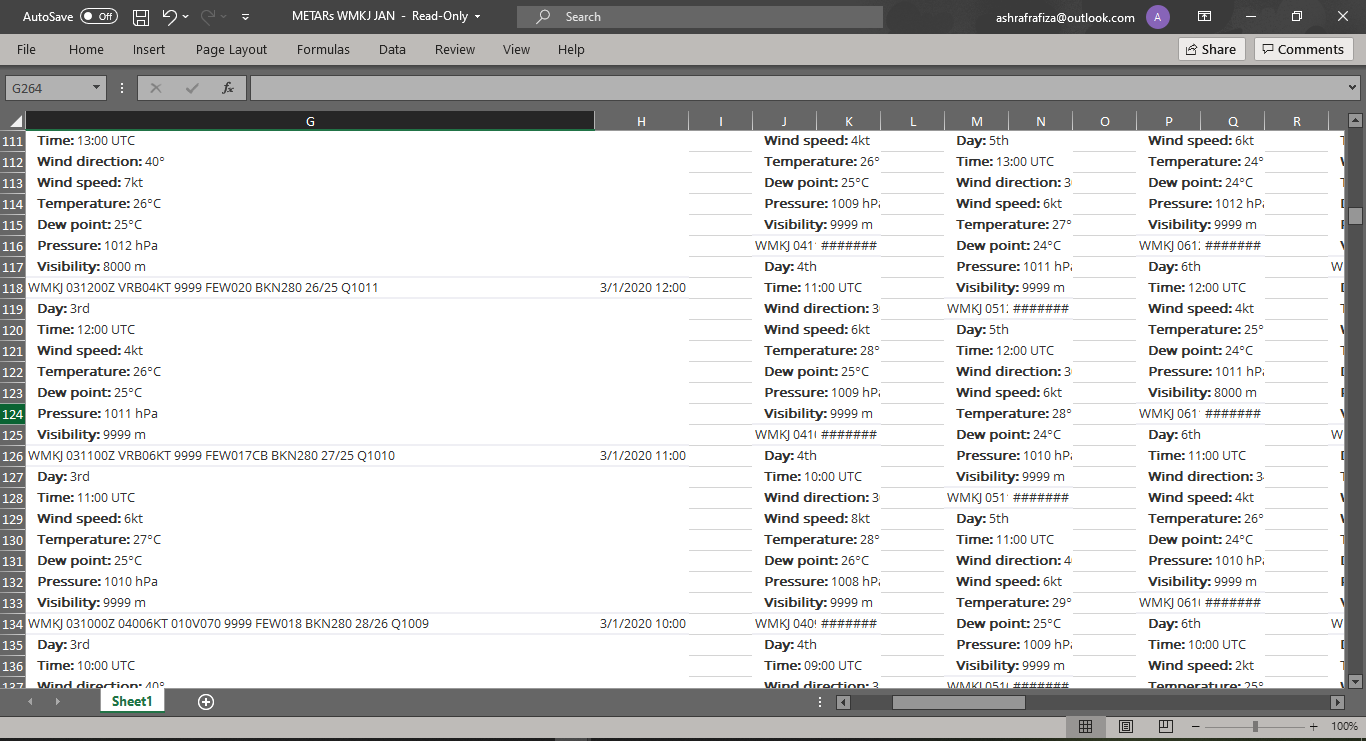Click the Zoom In plus control
Viewport: 1366px width, 741px height.
pos(1311,726)
